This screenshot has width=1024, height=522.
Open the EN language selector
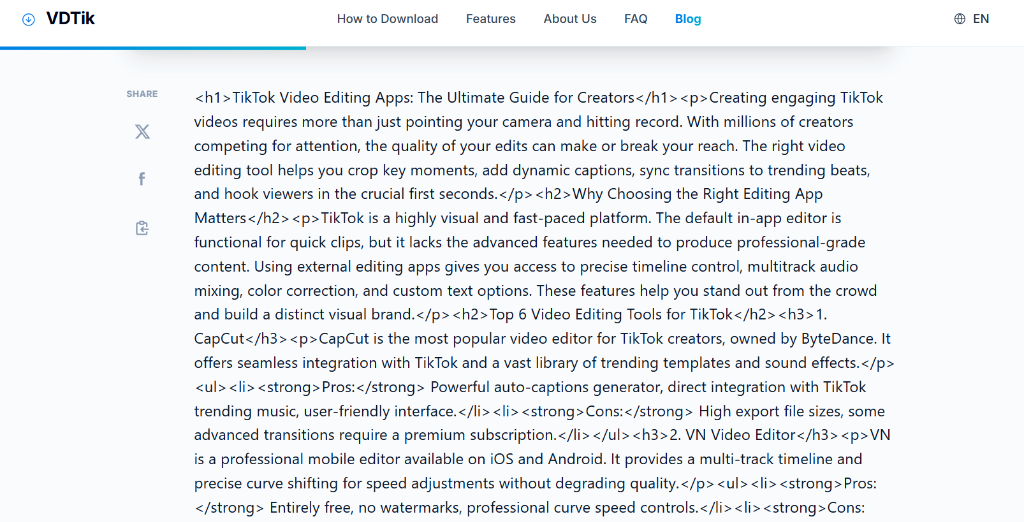tap(981, 19)
